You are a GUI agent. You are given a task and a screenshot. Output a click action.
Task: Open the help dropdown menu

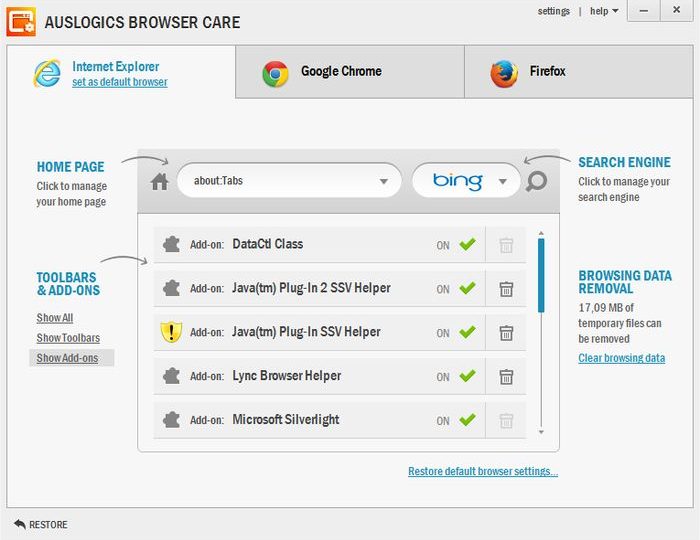pyautogui.click(x=604, y=11)
